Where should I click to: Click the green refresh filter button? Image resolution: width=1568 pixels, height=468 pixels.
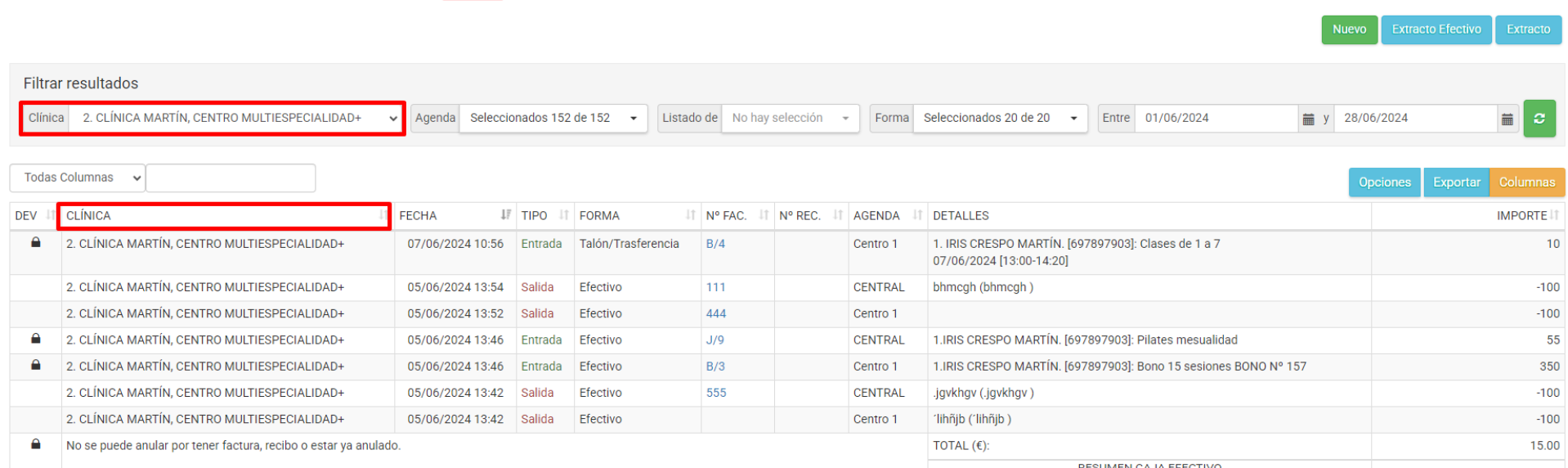[1539, 119]
